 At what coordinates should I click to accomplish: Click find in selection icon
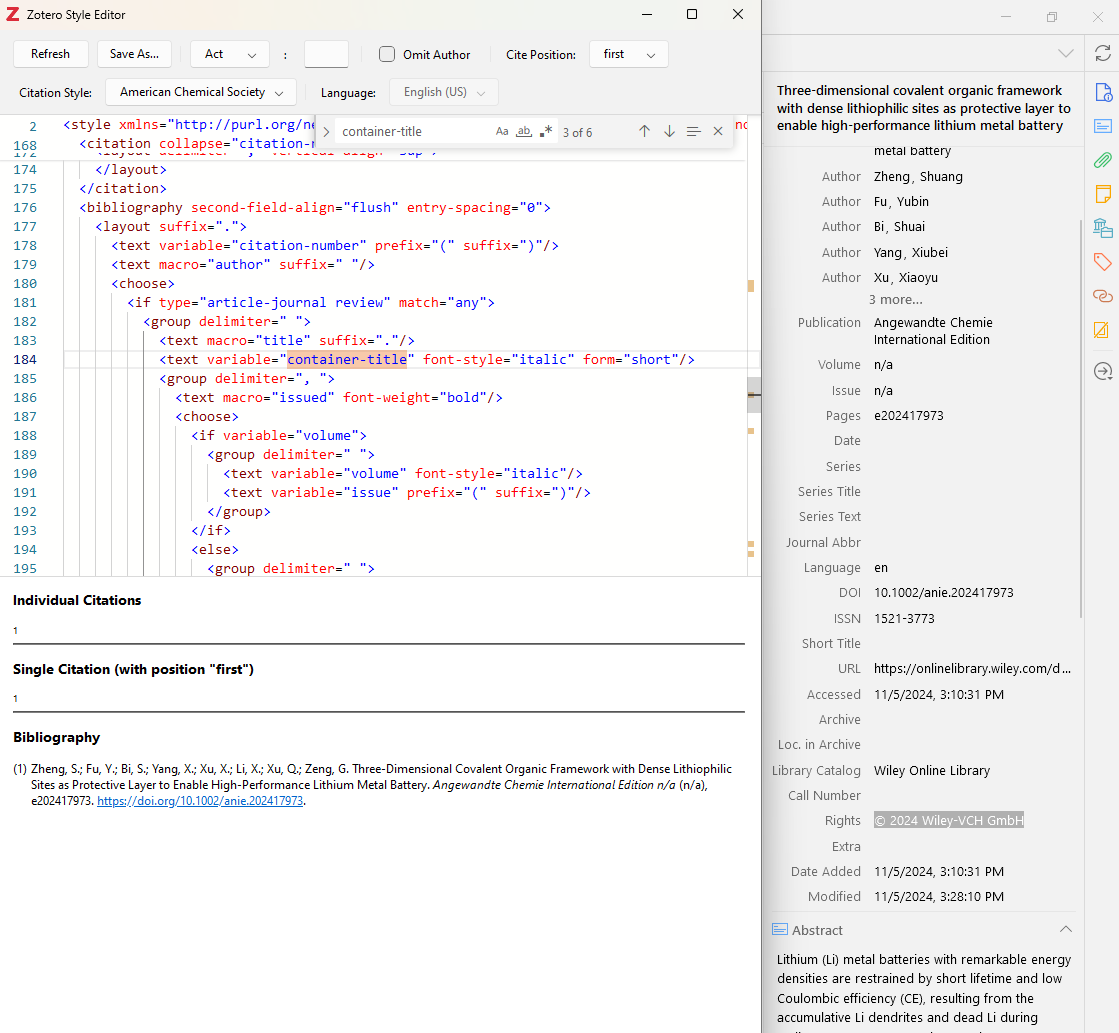(694, 131)
